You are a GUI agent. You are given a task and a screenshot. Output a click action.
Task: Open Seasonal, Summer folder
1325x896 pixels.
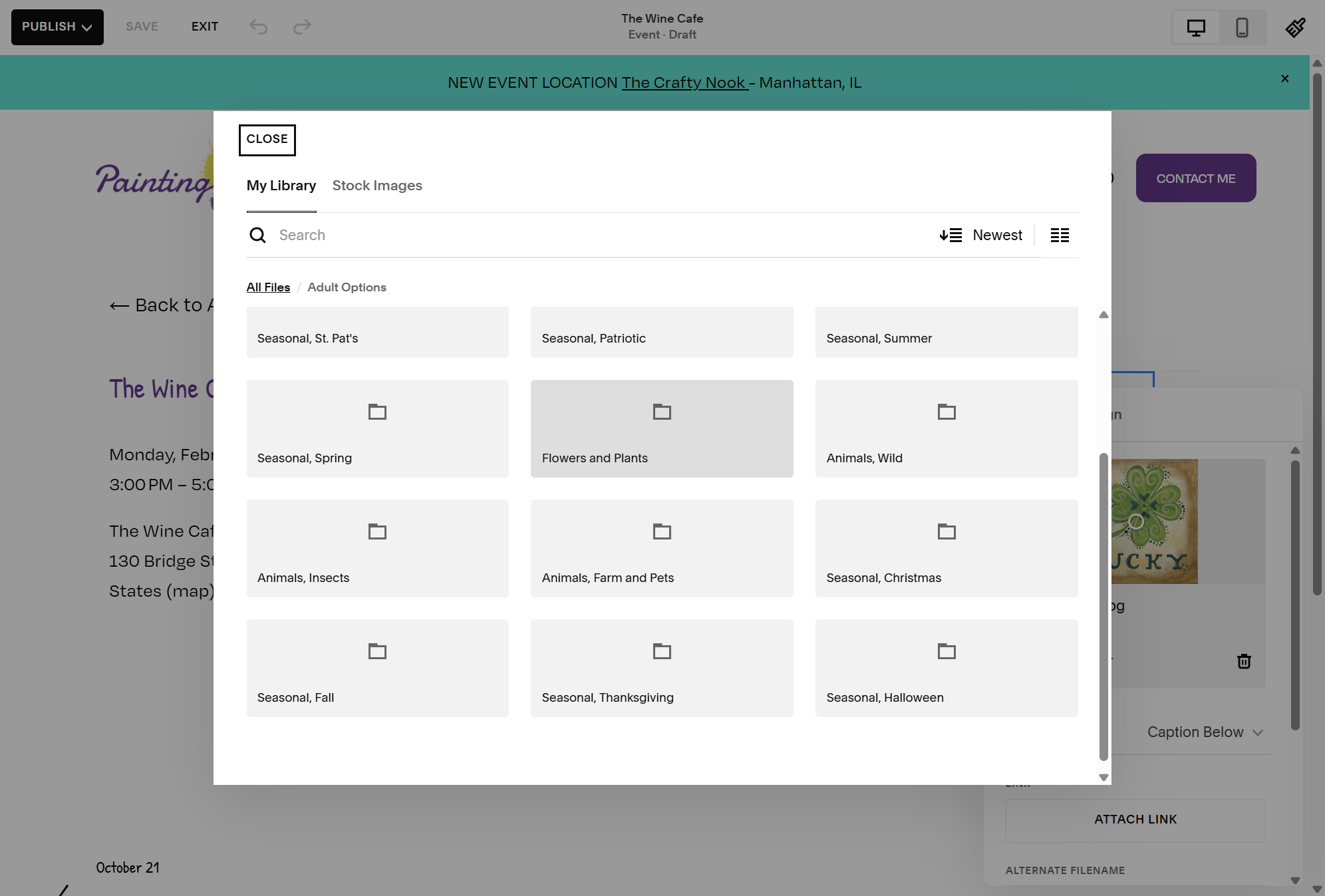tap(947, 332)
